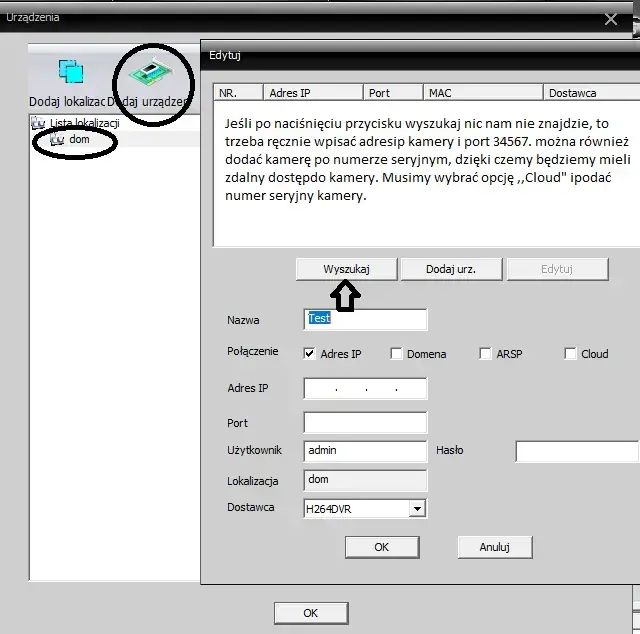The image size is (640, 634).
Task: Click the Użytkownik field with admin
Action: (x=365, y=451)
